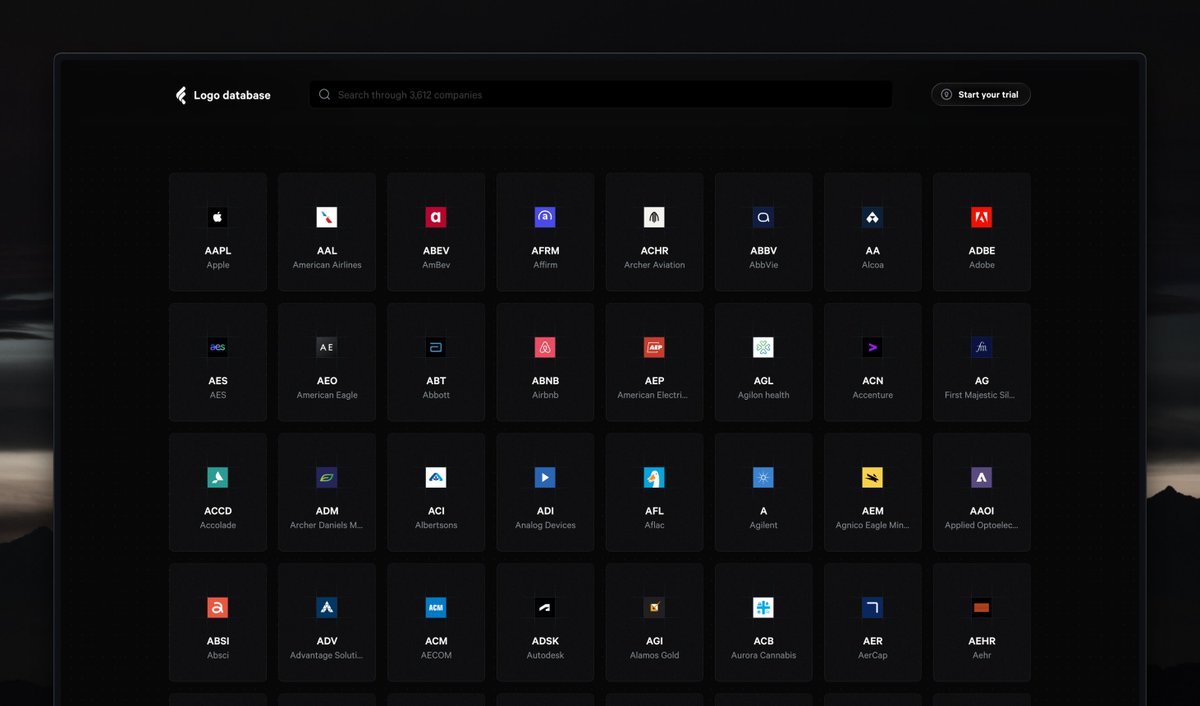Click the Absci logo icon

pyautogui.click(x=218, y=607)
